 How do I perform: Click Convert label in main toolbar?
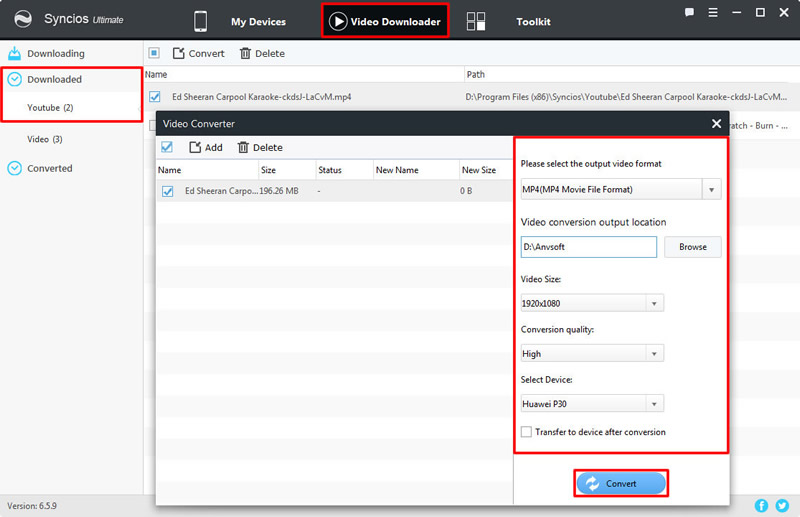point(206,53)
